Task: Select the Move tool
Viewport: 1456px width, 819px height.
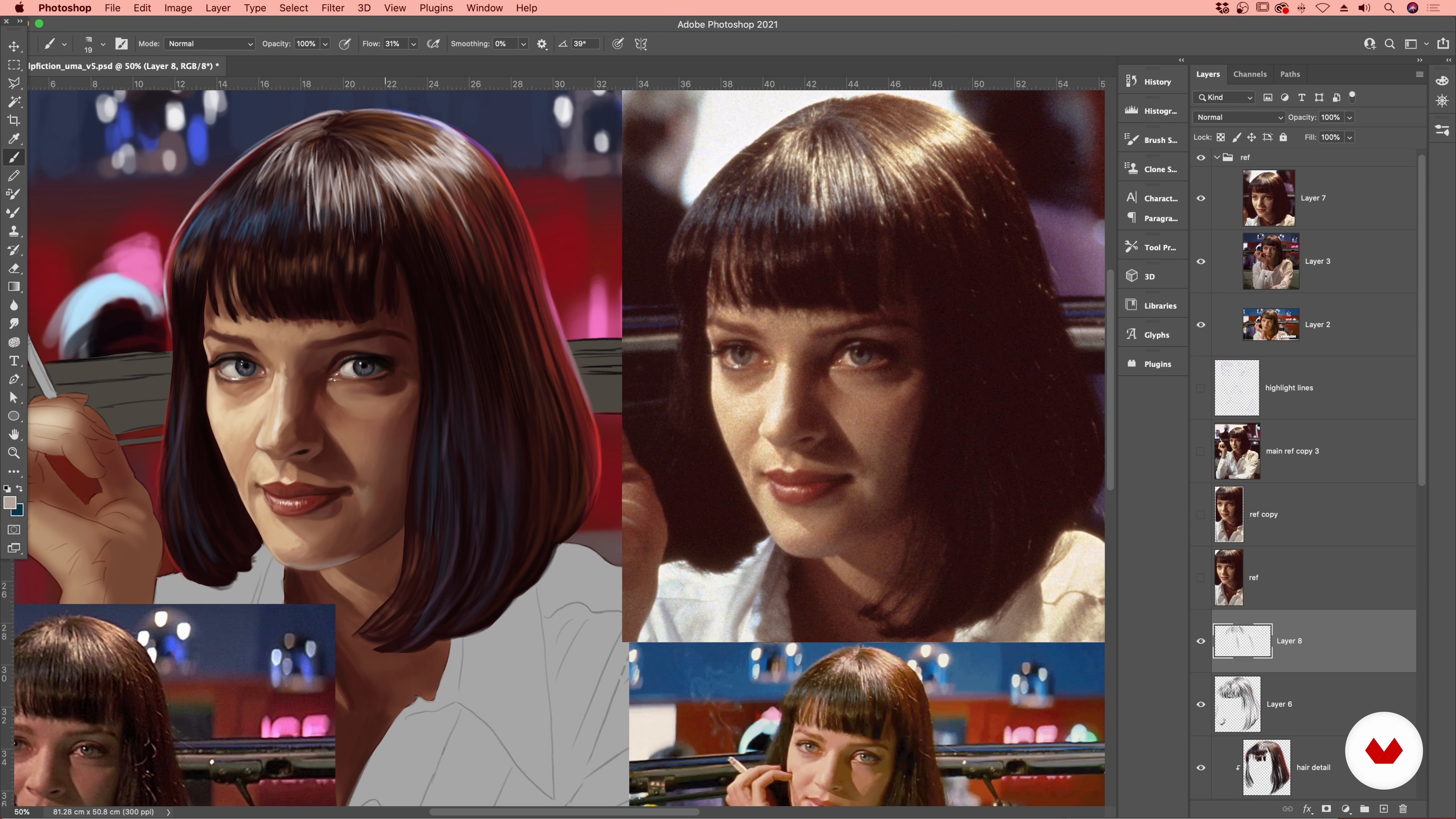Action: (14, 46)
